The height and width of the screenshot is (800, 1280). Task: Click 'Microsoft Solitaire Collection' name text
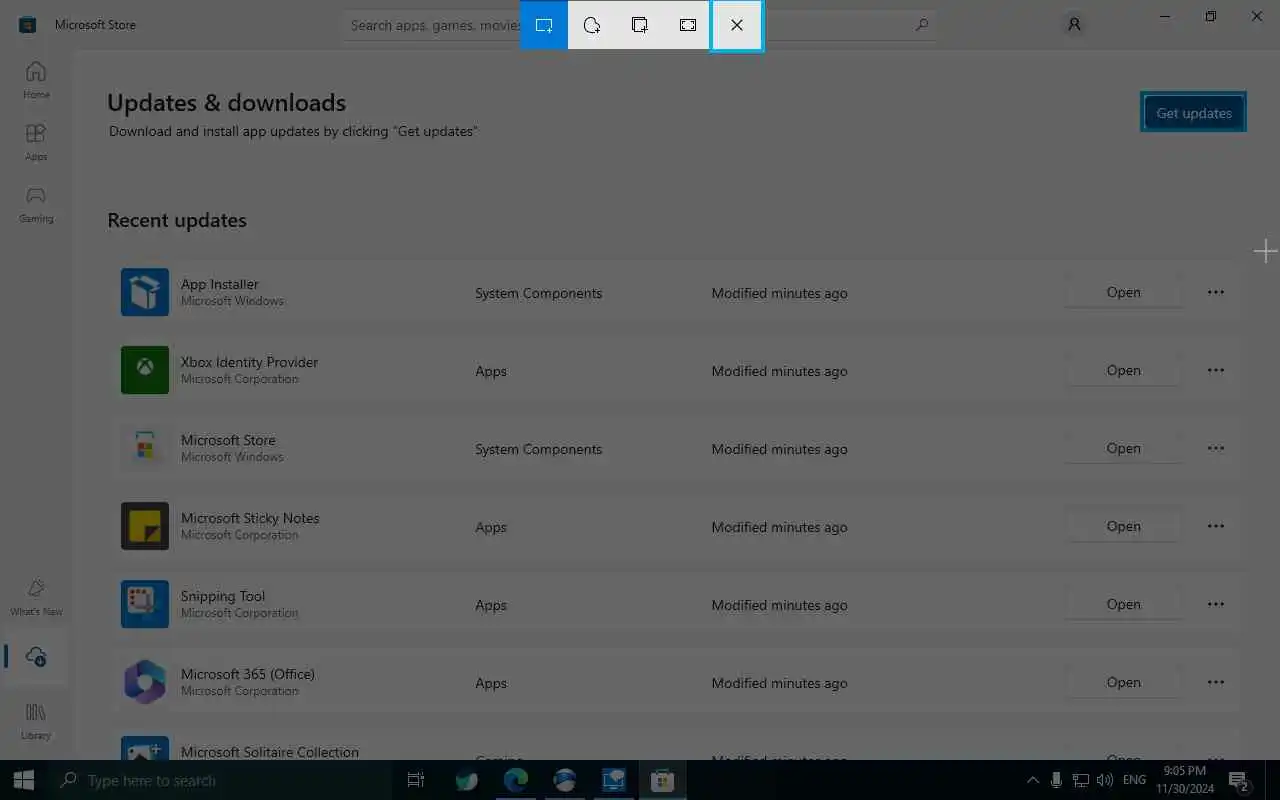pos(270,752)
